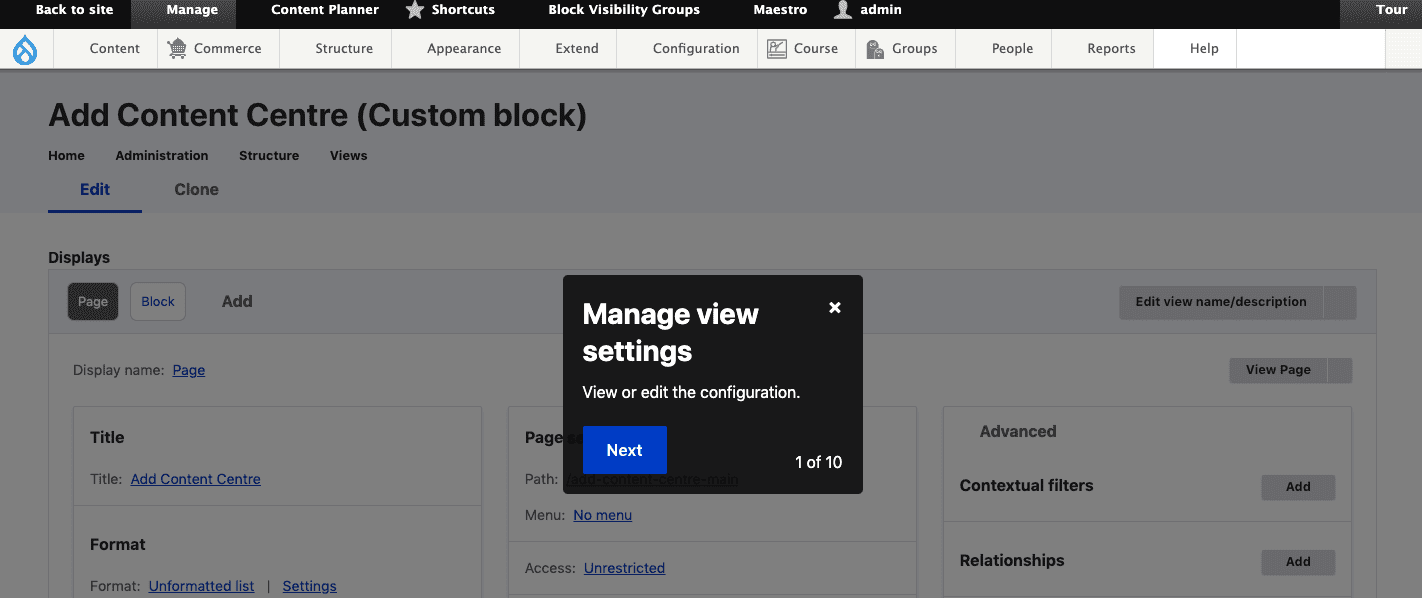Click Add next to Relationships
Screen dimensions: 1422x598
pyautogui.click(x=1298, y=562)
